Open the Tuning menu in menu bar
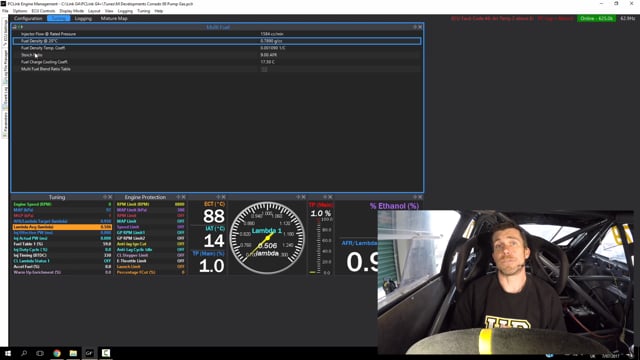 pos(143,11)
